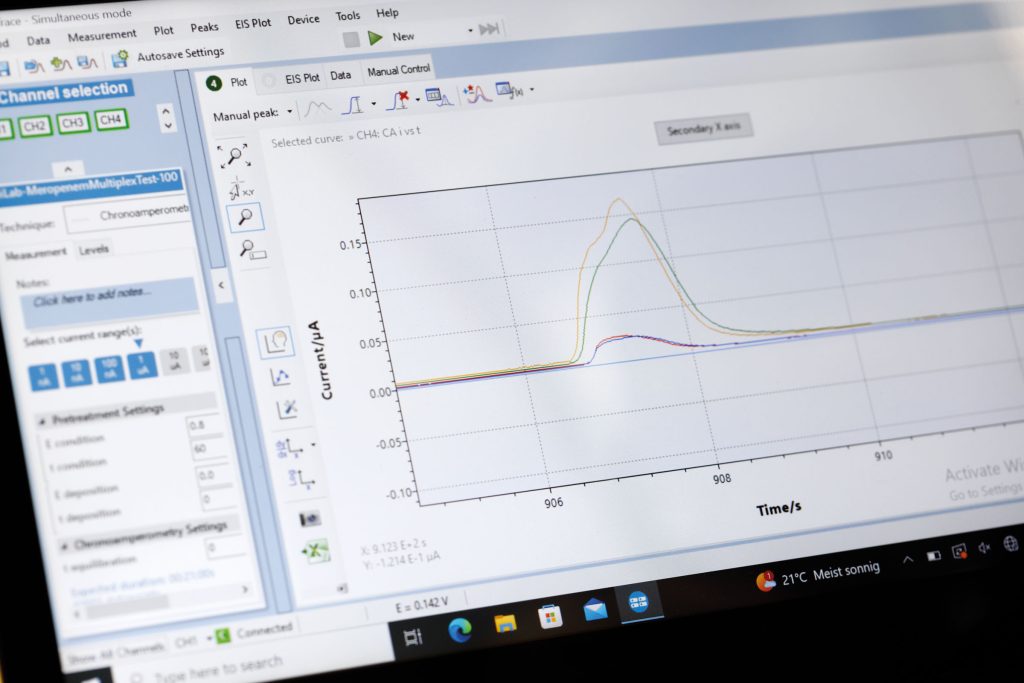Click the automatic peak search curve icon

pos(317,108)
